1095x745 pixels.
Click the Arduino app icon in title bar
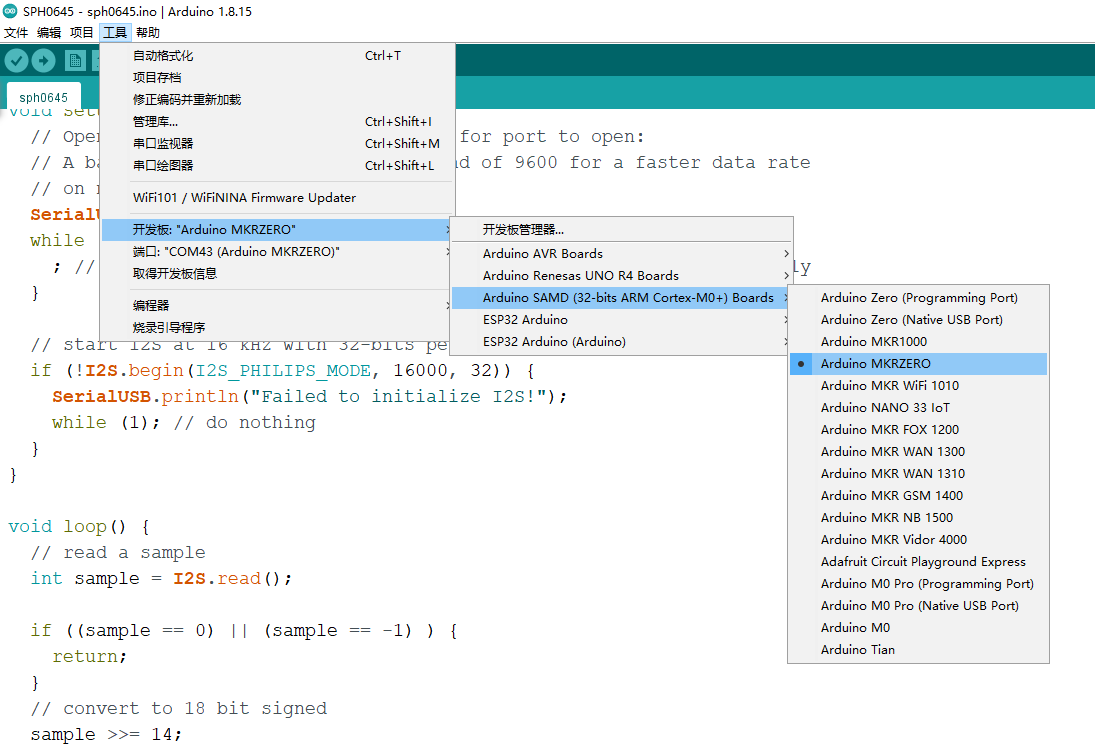(x=10, y=11)
